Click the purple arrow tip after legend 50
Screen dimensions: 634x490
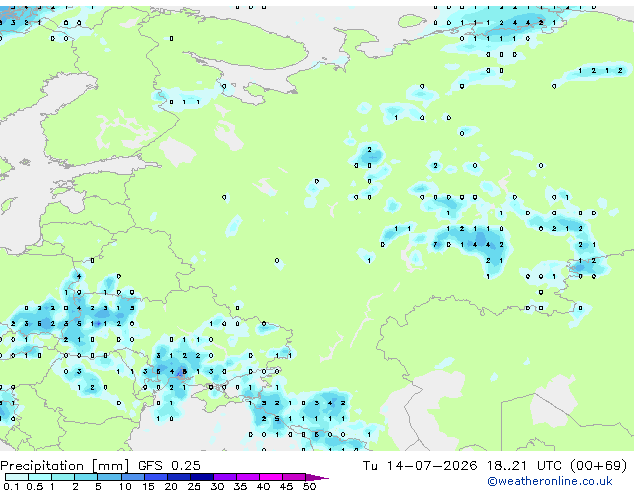click(317, 477)
